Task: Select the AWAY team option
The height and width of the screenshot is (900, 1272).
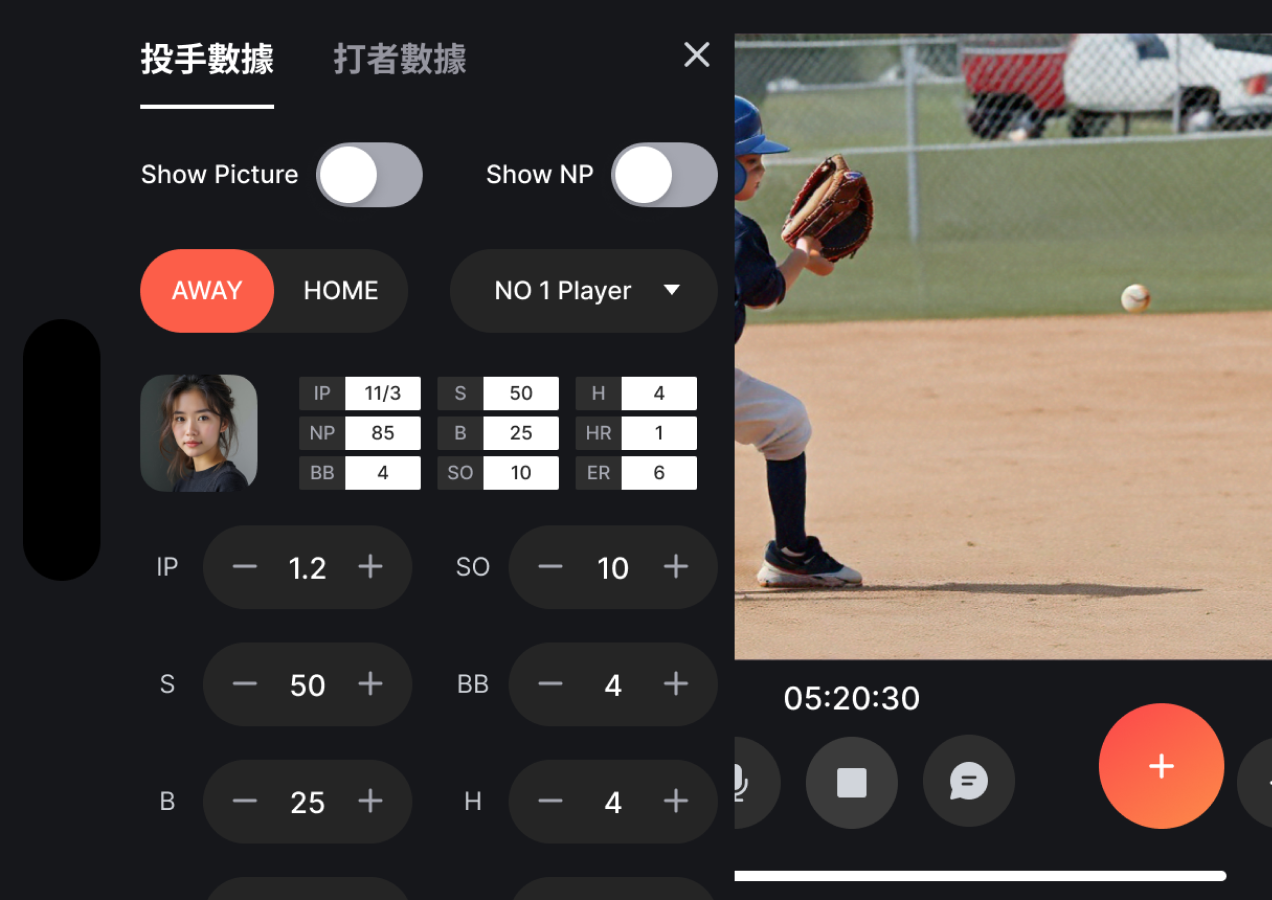Action: (x=207, y=291)
